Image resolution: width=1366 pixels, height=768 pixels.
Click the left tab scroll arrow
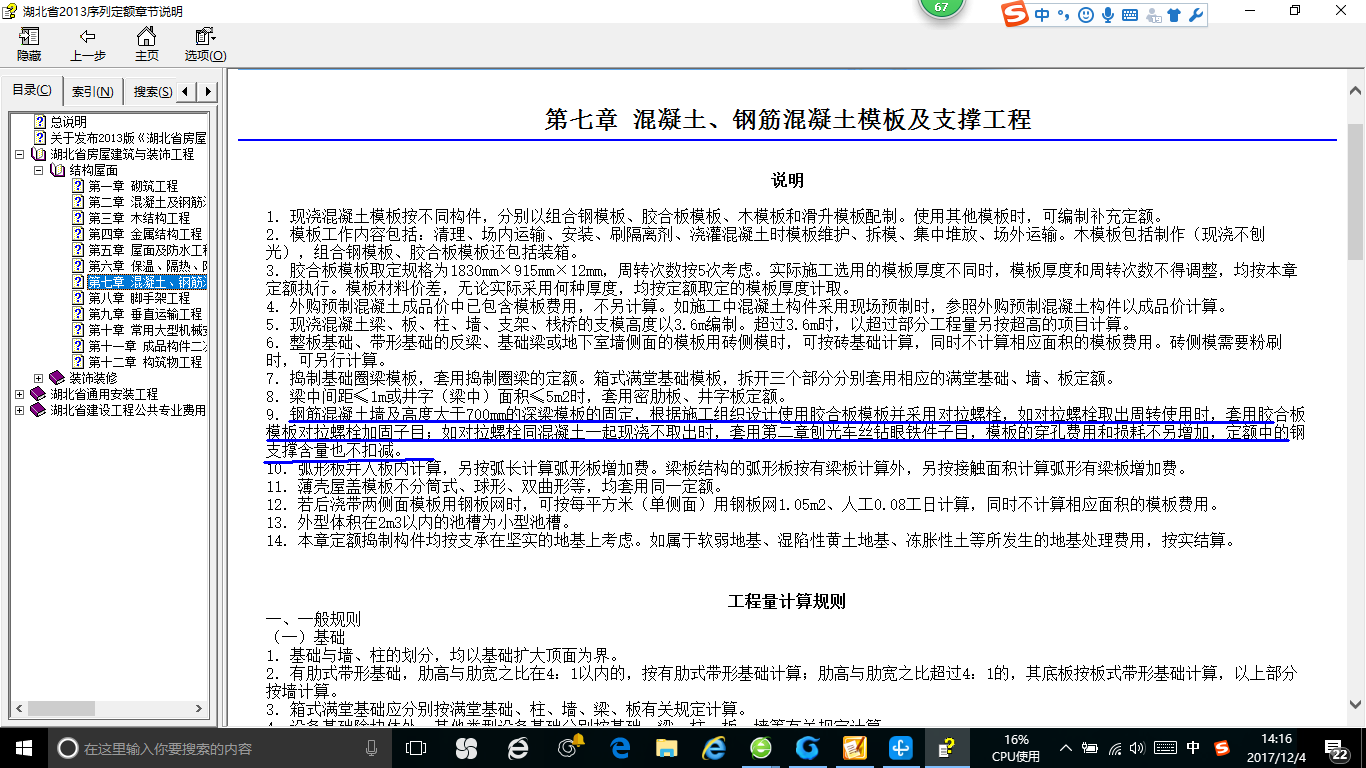tap(188, 92)
